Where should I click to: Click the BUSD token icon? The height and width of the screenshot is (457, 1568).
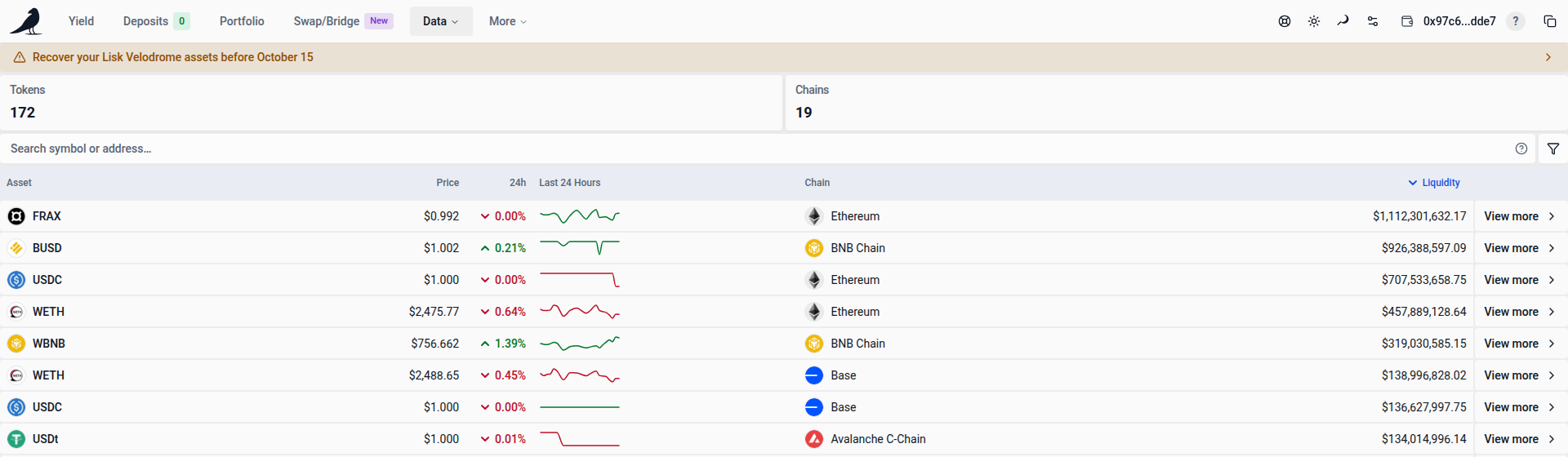point(16,248)
